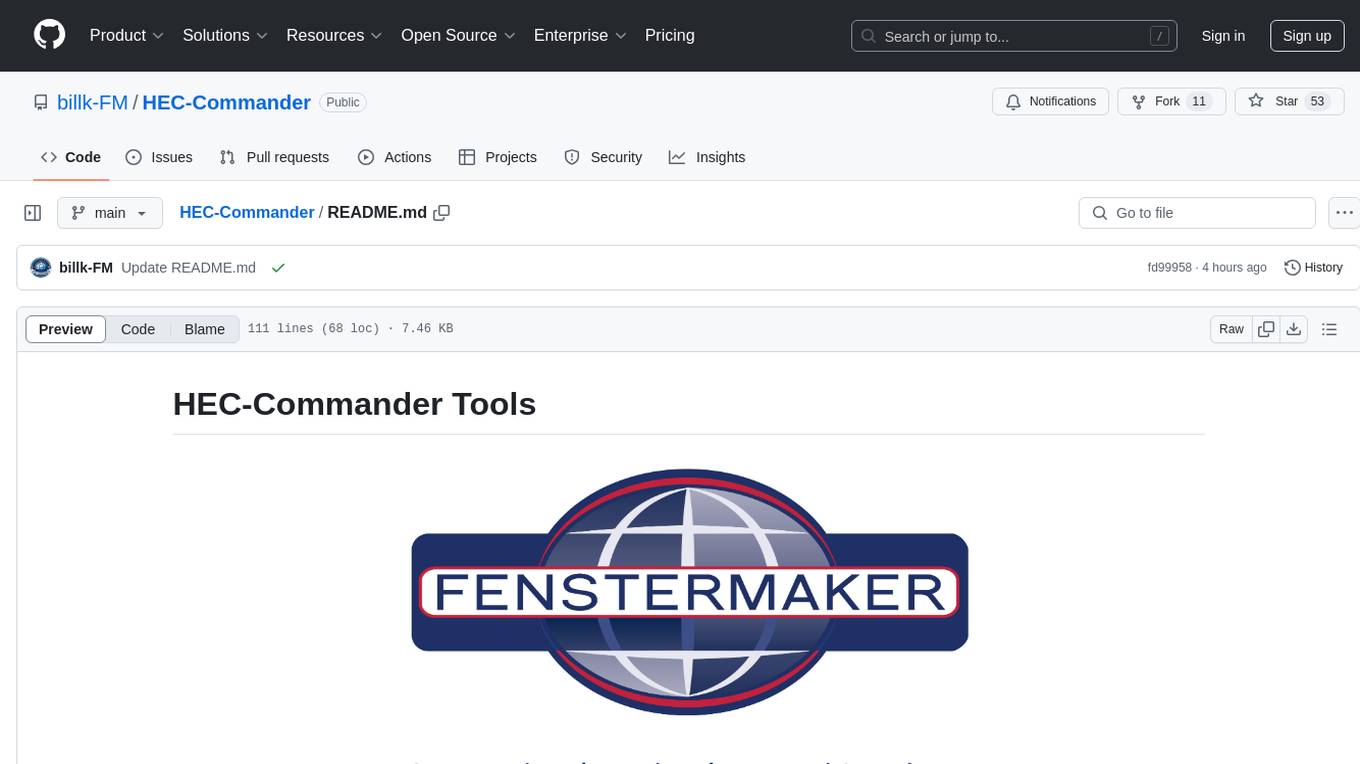This screenshot has height=764, width=1360.
Task: Select the Code view
Action: click(138, 329)
